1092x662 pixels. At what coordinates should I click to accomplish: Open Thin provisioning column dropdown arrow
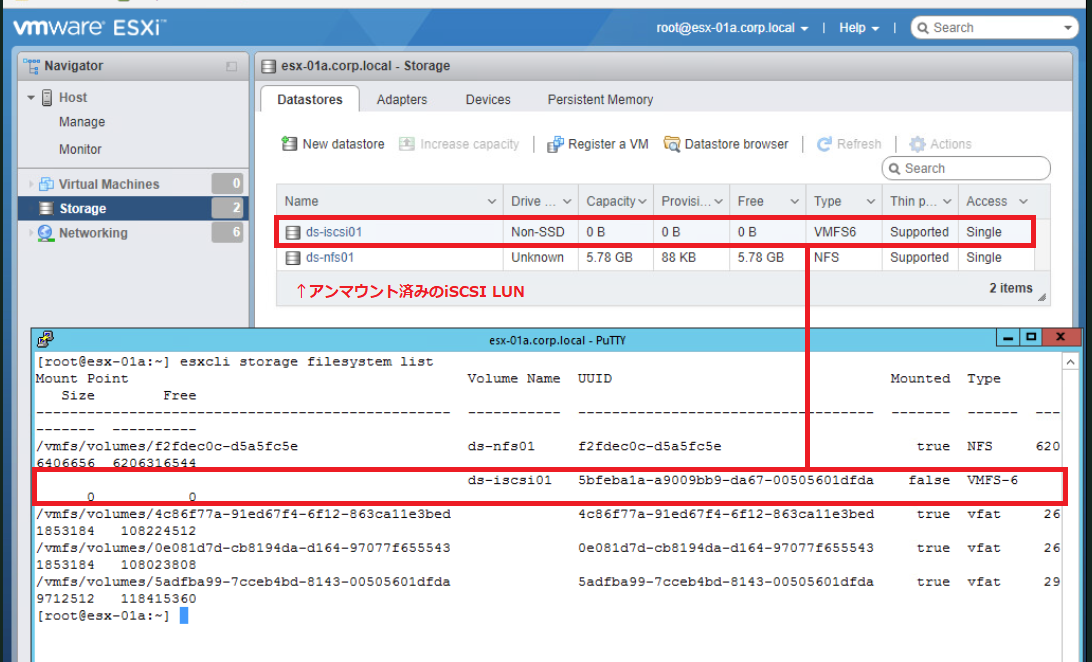click(947, 202)
